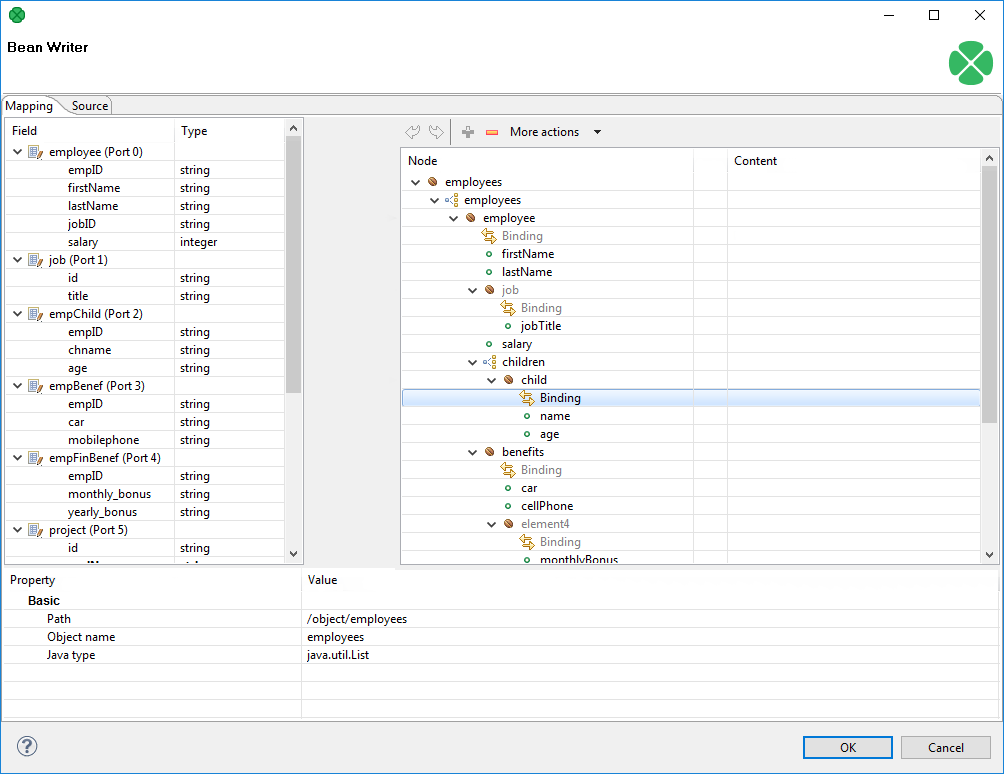Click the red minus icon to remove a node

click(x=491, y=131)
